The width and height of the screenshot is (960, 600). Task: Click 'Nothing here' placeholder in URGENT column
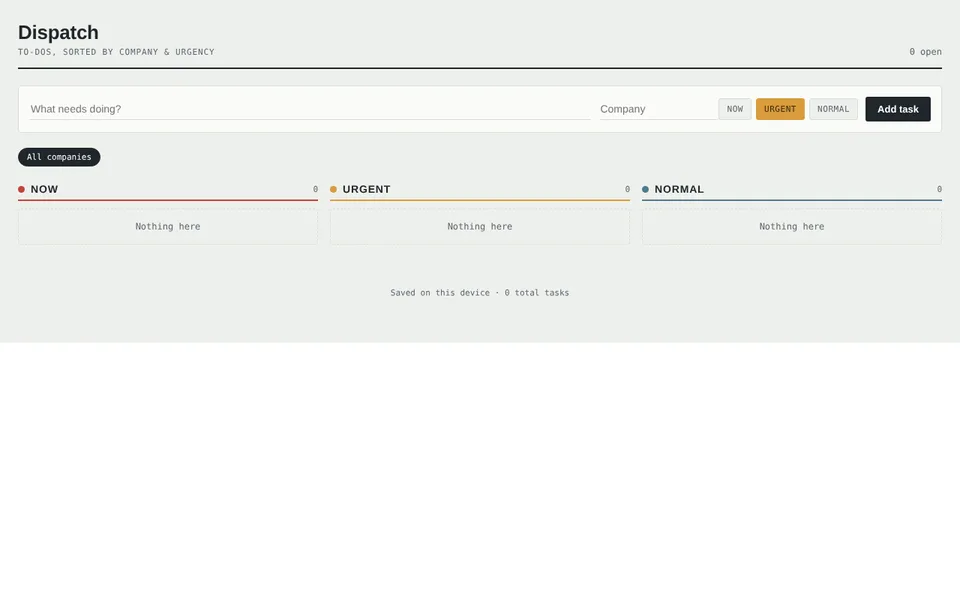[x=479, y=227]
